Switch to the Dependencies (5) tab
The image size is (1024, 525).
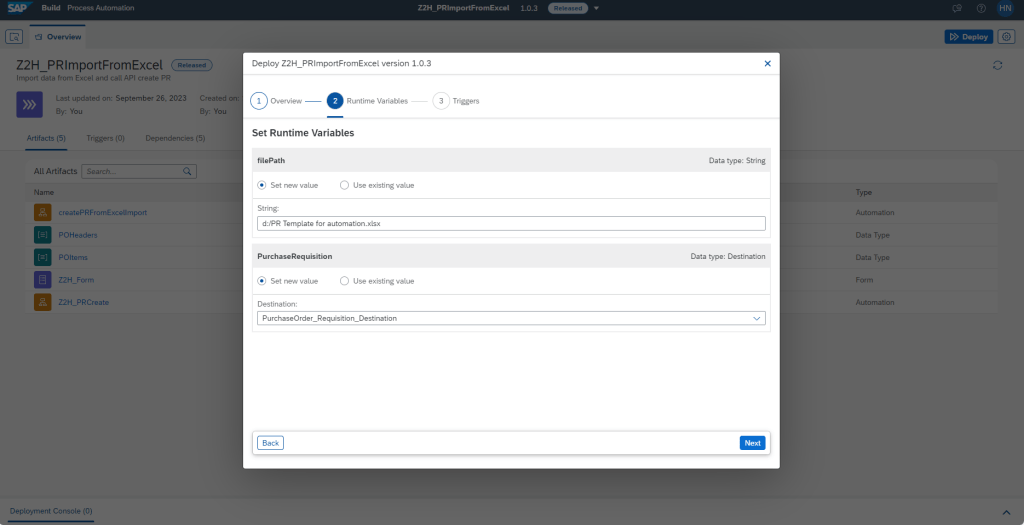175,138
